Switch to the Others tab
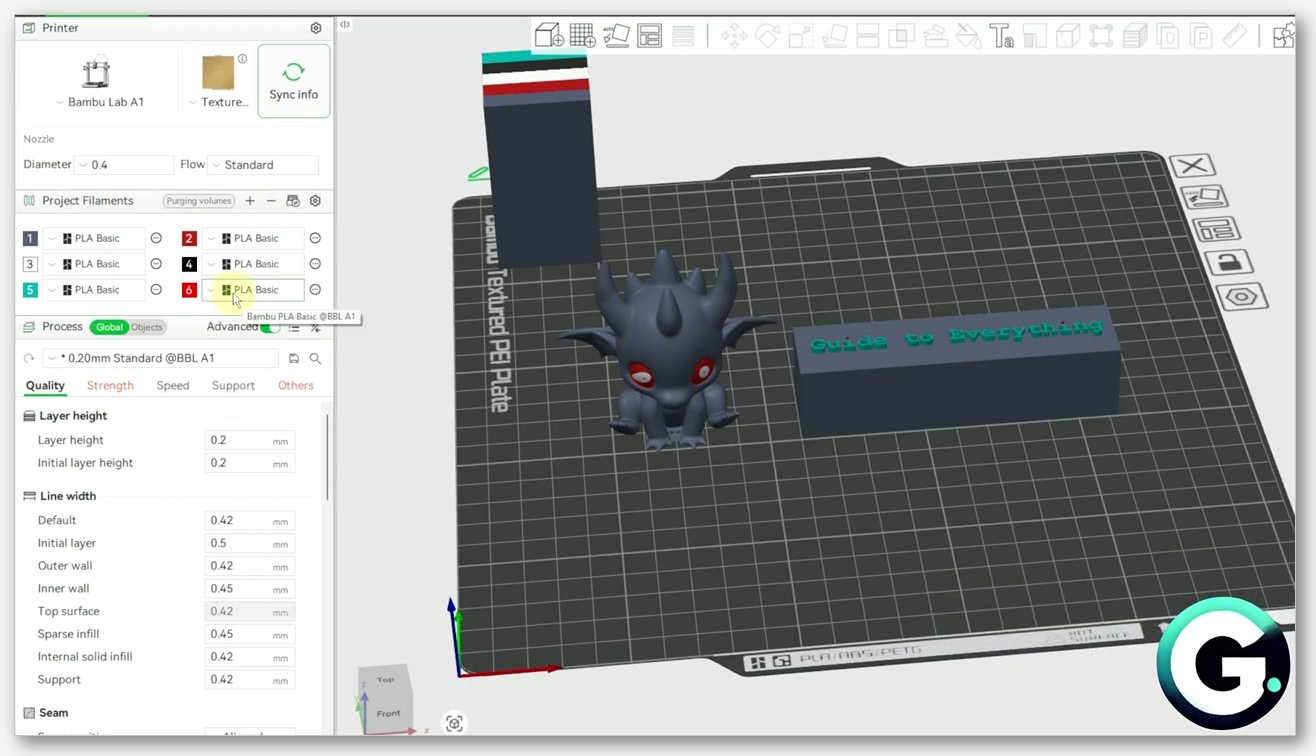Viewport: 1316px width, 756px height. pyautogui.click(x=296, y=386)
